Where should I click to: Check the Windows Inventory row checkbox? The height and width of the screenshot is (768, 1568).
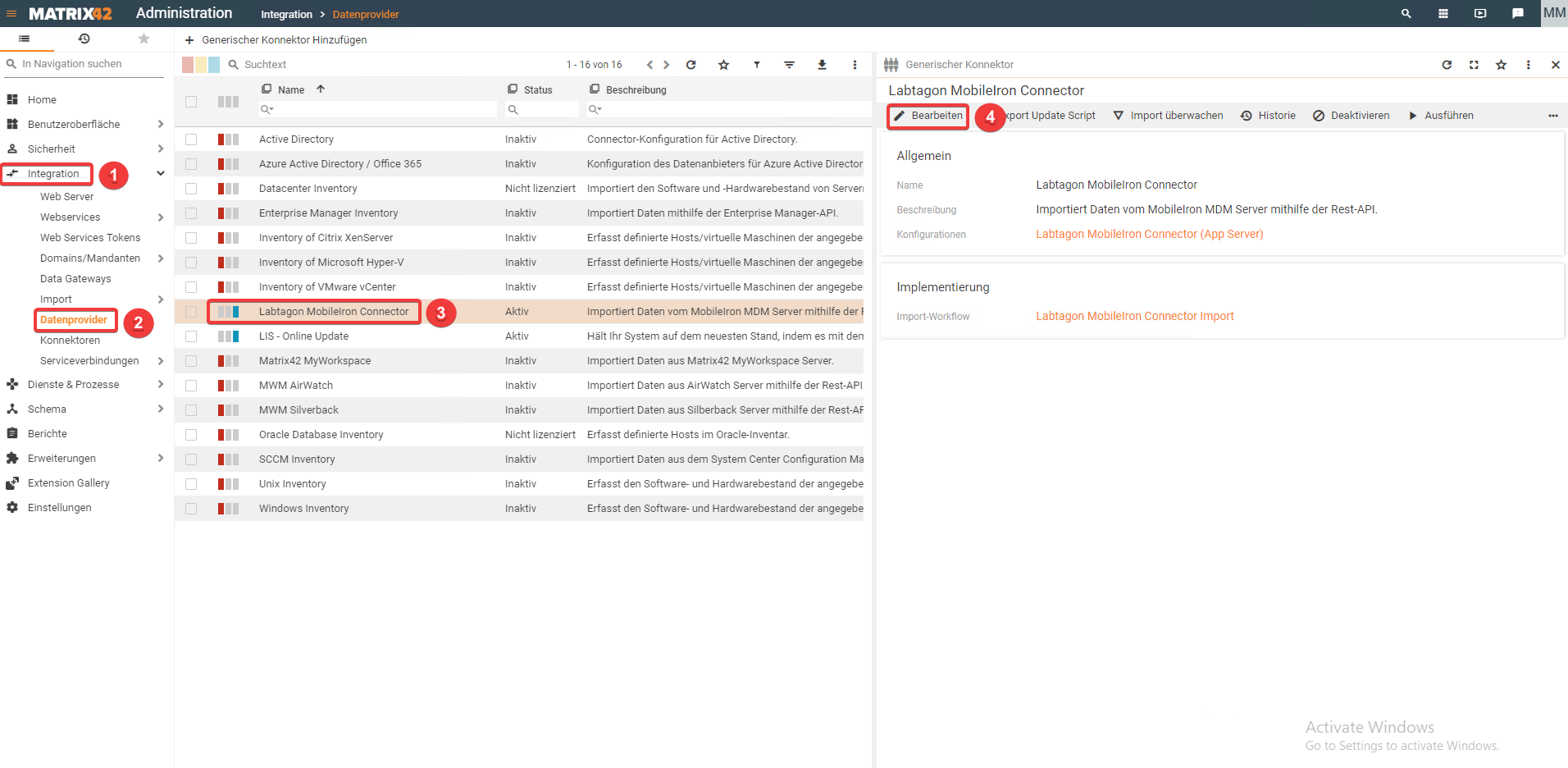tap(191, 509)
